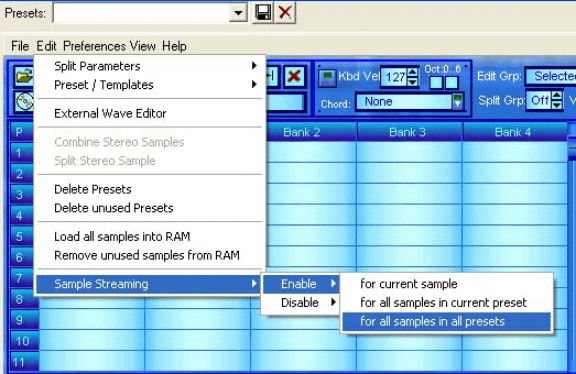The image size is (576, 374).
Task: Open the Edit menu
Action: pos(46,46)
